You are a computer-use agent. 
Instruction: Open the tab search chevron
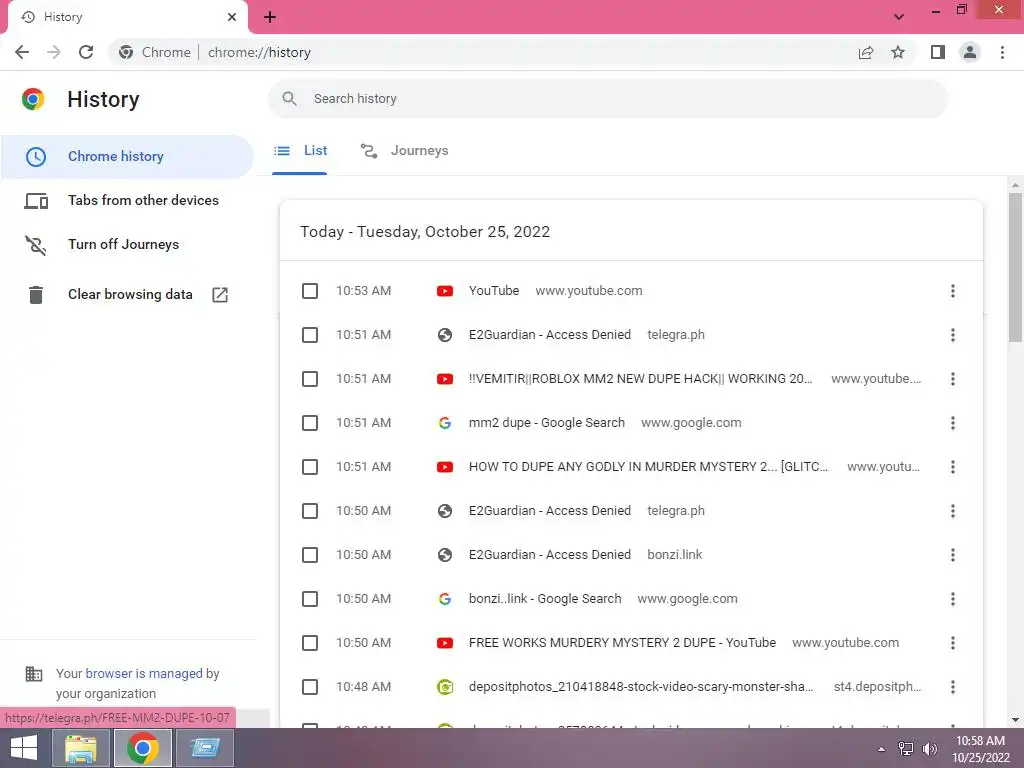pyautogui.click(x=899, y=17)
